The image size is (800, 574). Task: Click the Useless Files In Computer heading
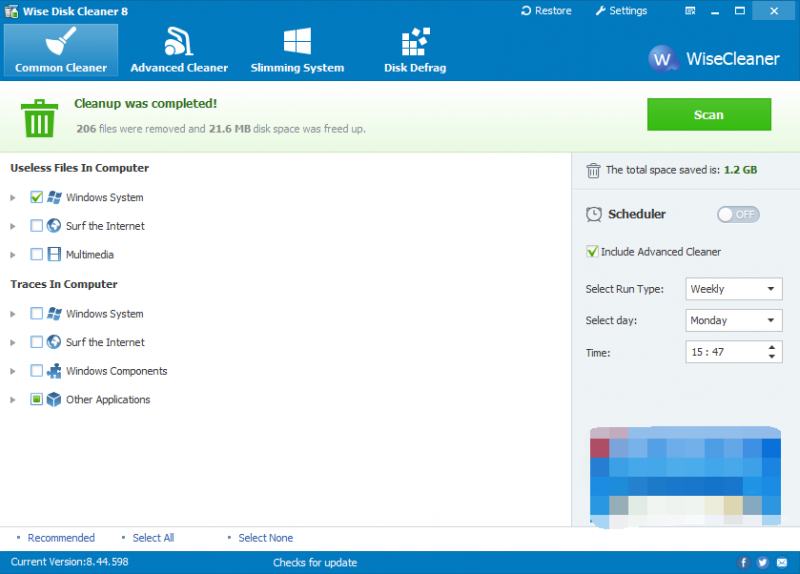80,168
